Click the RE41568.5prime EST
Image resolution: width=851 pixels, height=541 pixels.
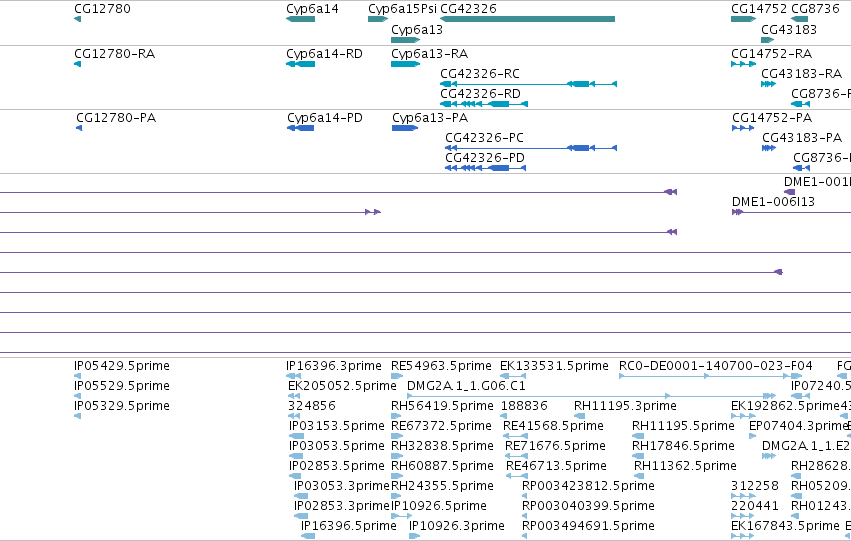tap(516, 436)
